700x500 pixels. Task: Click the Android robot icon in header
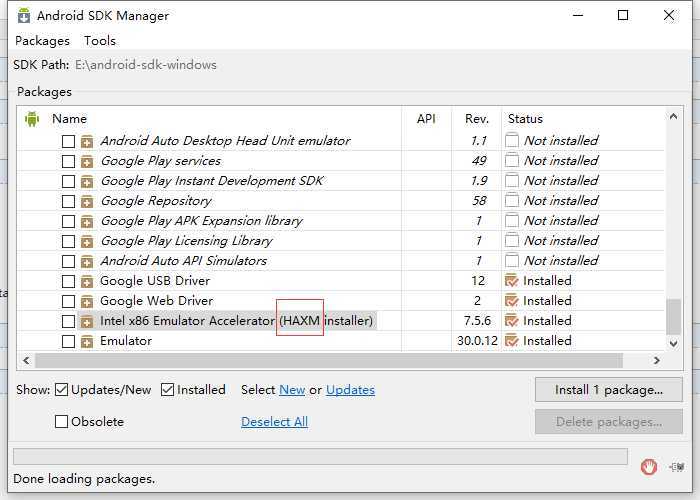coord(32,118)
